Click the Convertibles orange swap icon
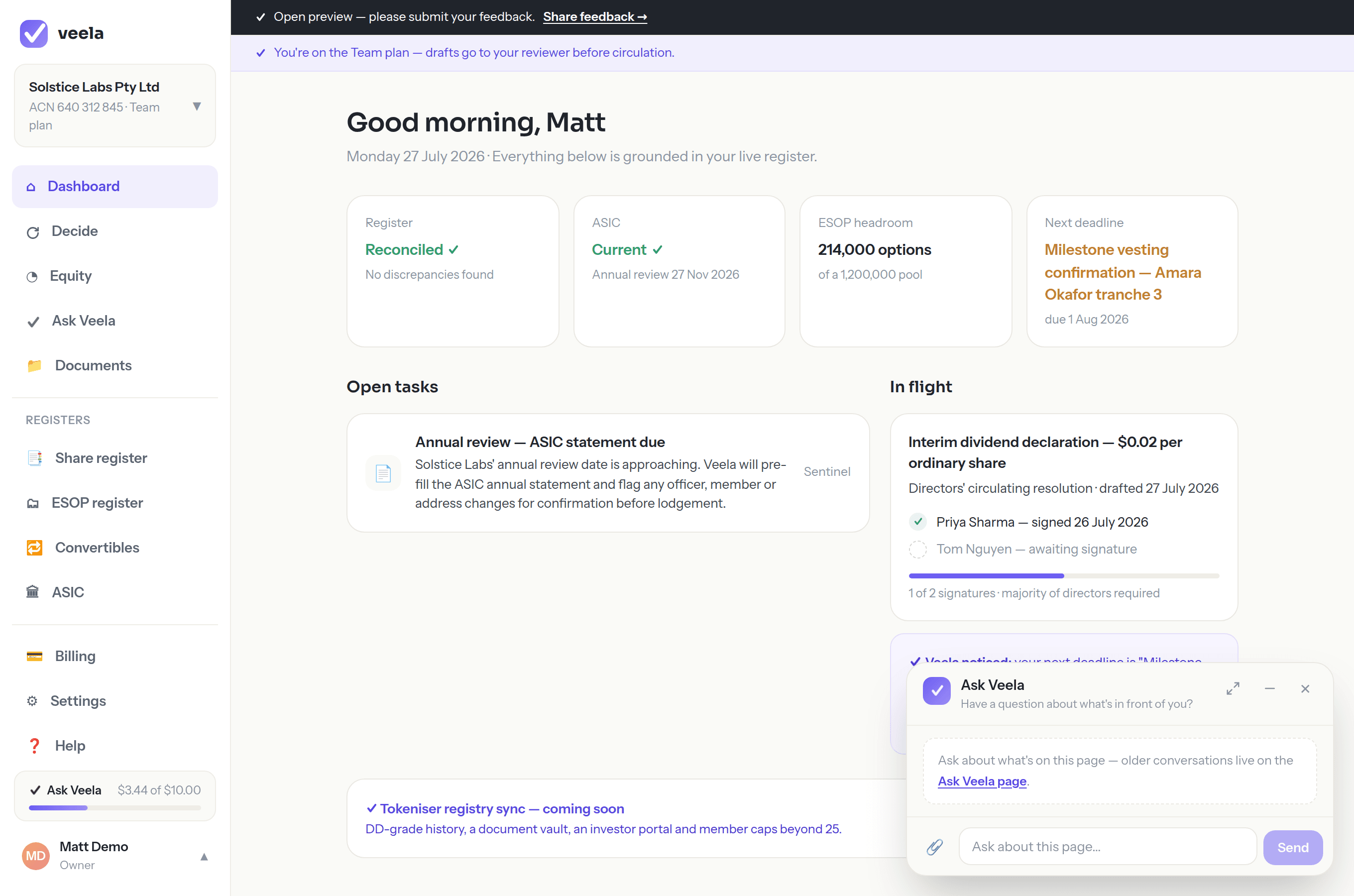The width and height of the screenshot is (1354, 896). pyautogui.click(x=34, y=548)
